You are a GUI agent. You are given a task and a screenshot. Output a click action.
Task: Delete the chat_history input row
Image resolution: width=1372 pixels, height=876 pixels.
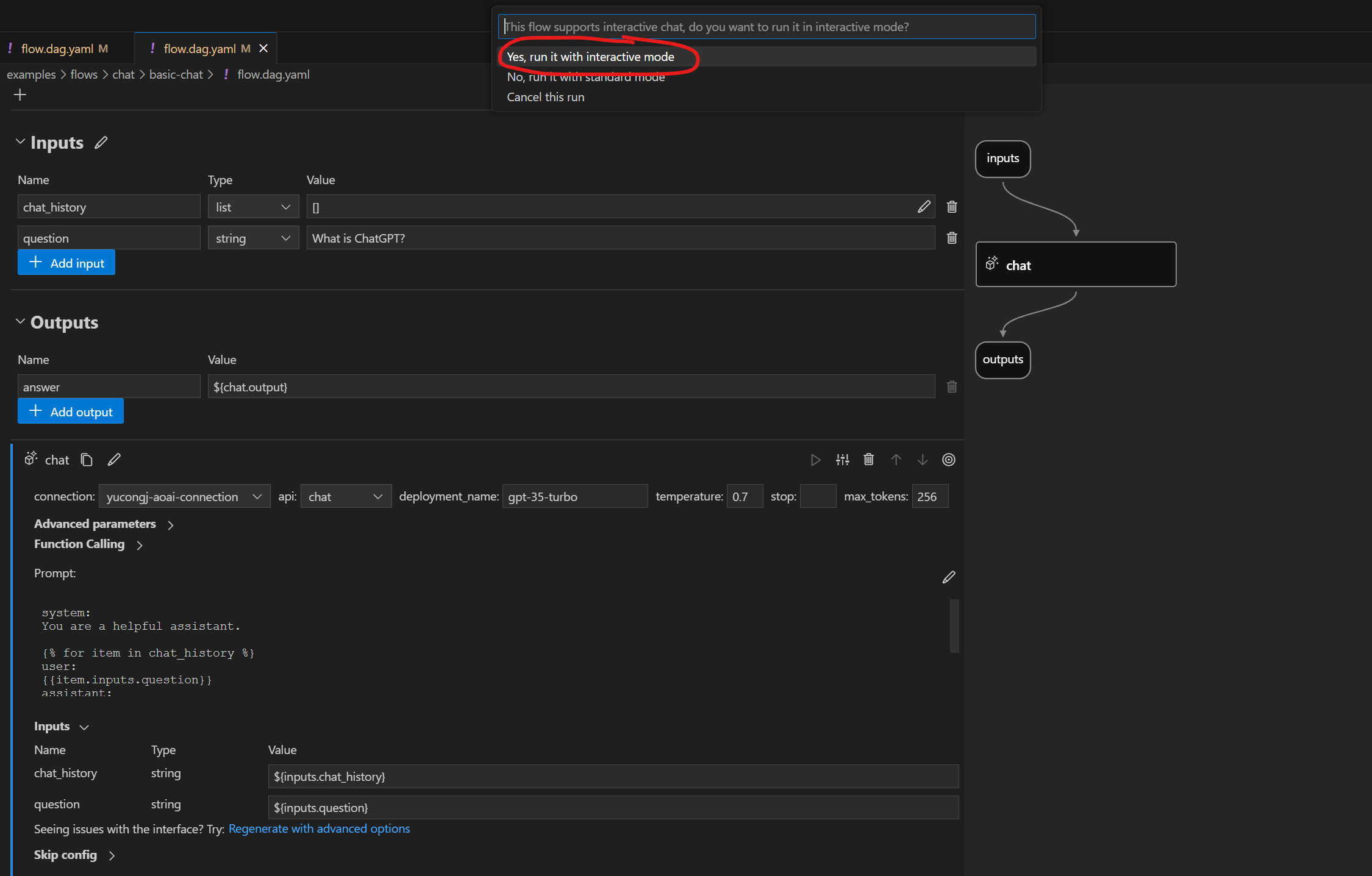[951, 207]
